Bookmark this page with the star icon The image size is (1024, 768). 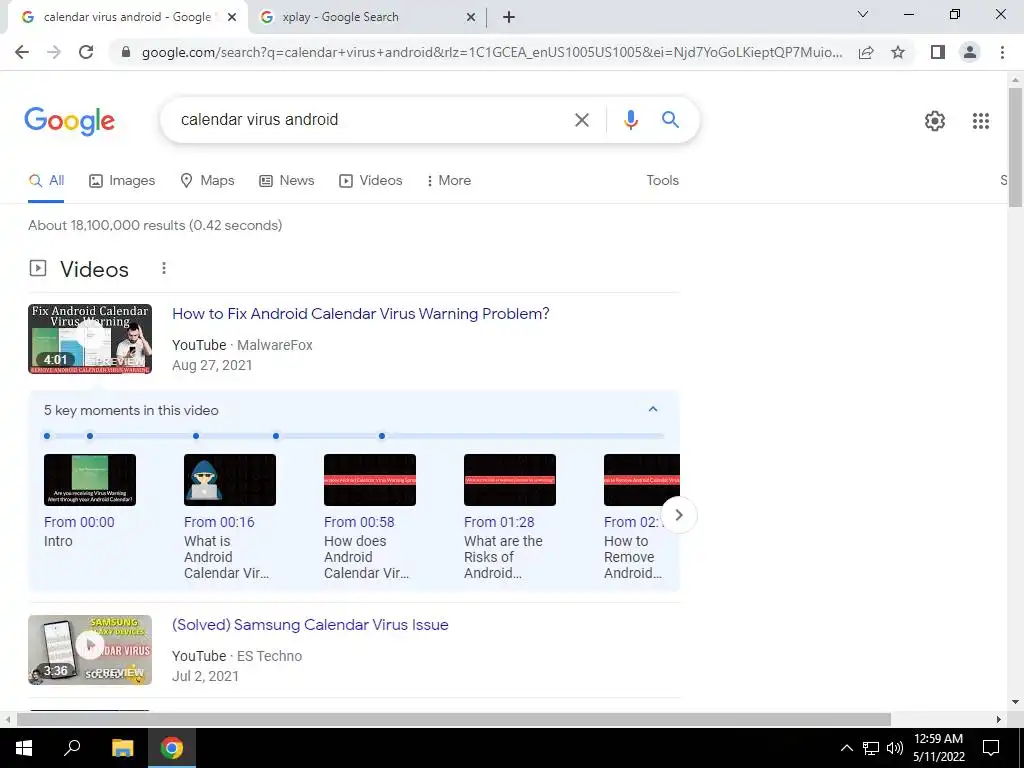coord(898,52)
